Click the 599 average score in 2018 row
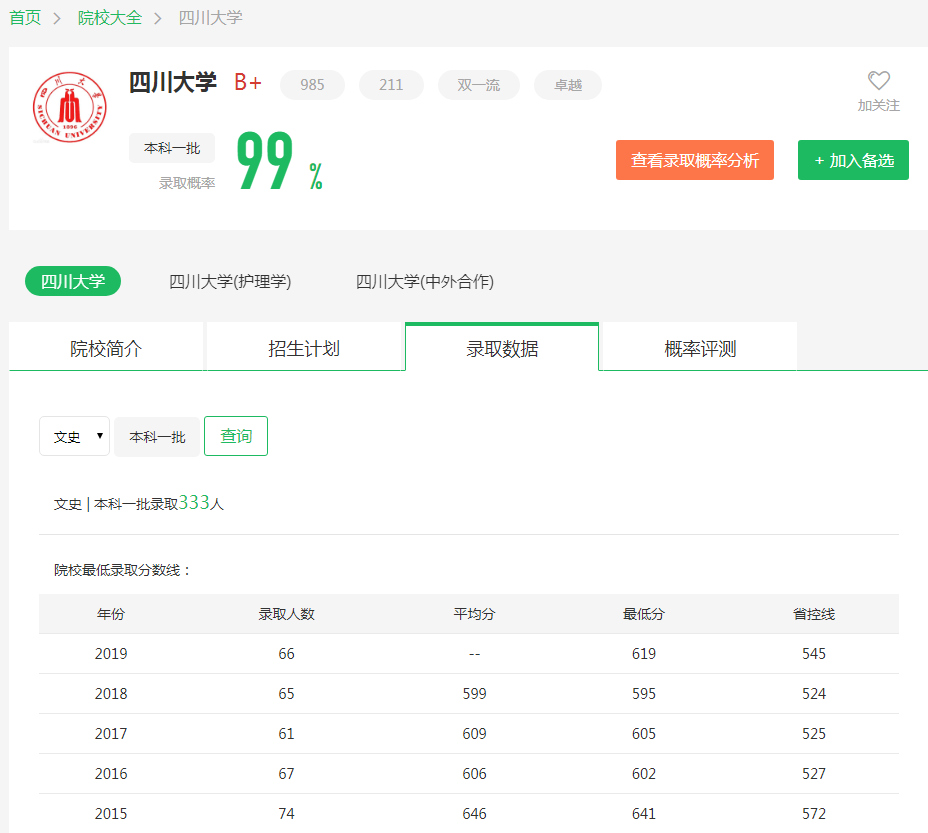Screen dimensions: 928x833 coord(474,693)
